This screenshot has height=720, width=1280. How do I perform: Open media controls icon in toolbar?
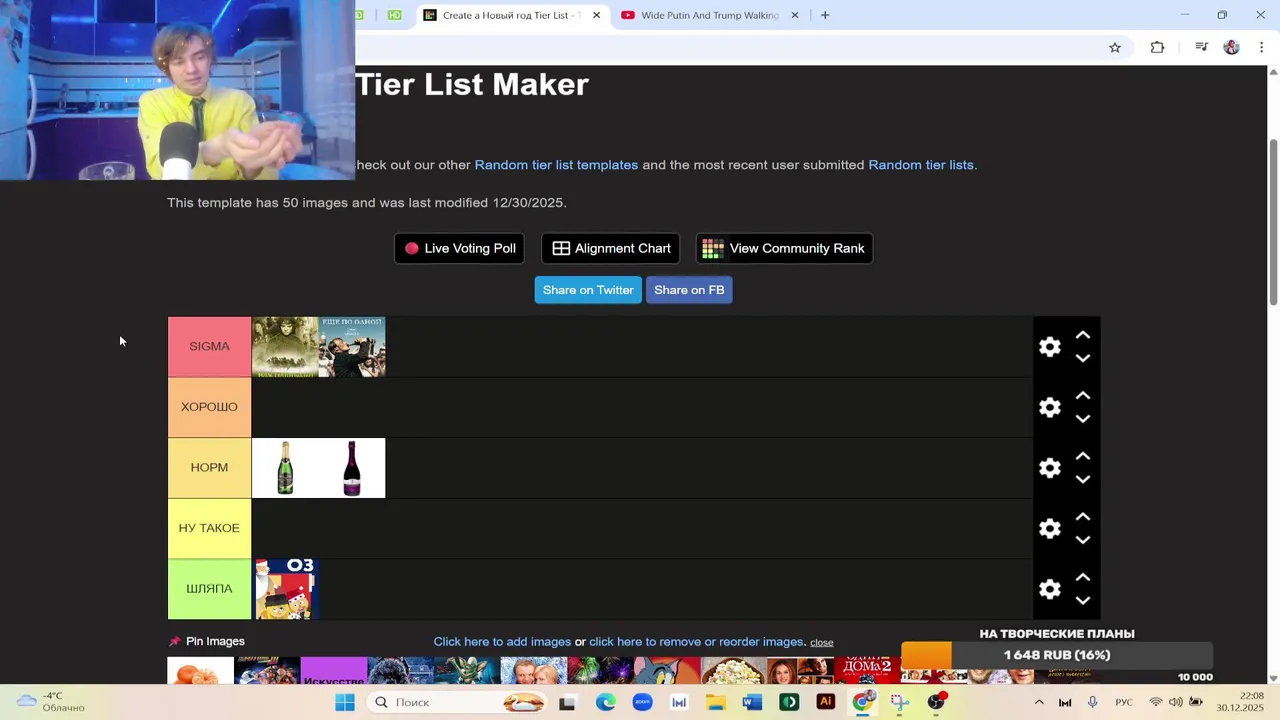click(1201, 47)
